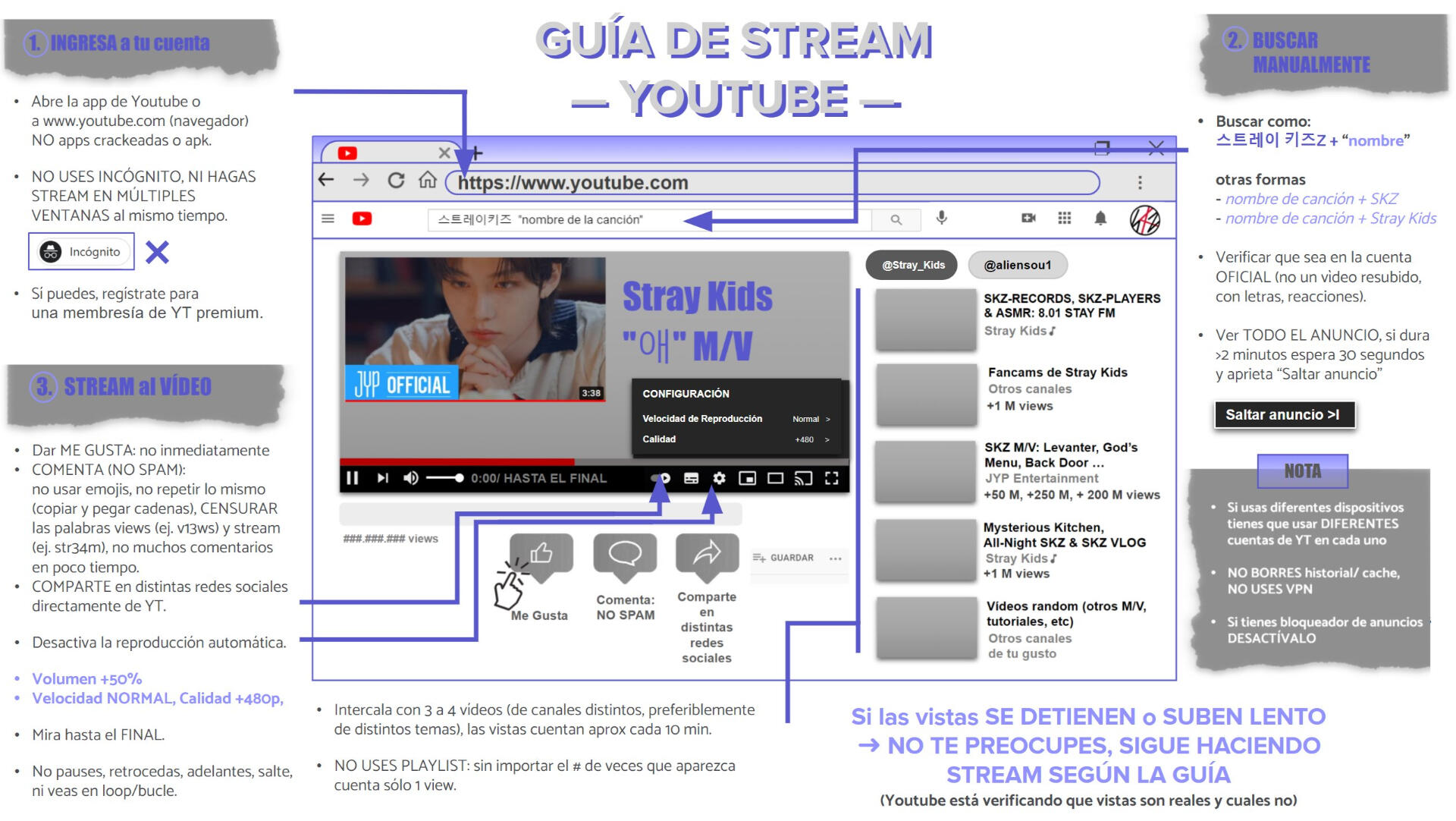1456x821 pixels.
Task: Select the @Stray_Kids filter chip
Action: 912,265
